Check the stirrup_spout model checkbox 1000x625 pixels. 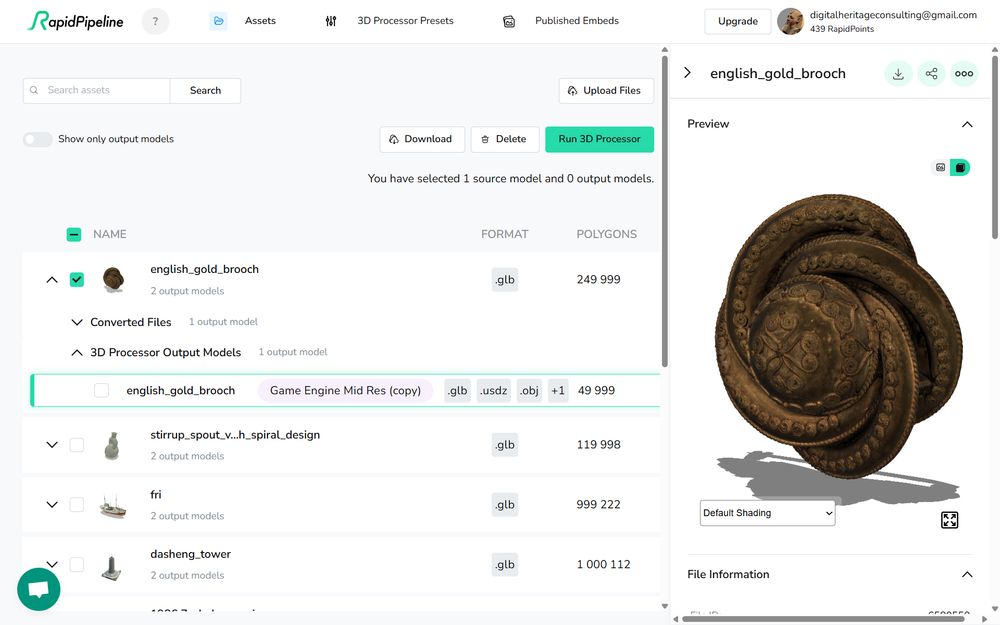(77, 445)
